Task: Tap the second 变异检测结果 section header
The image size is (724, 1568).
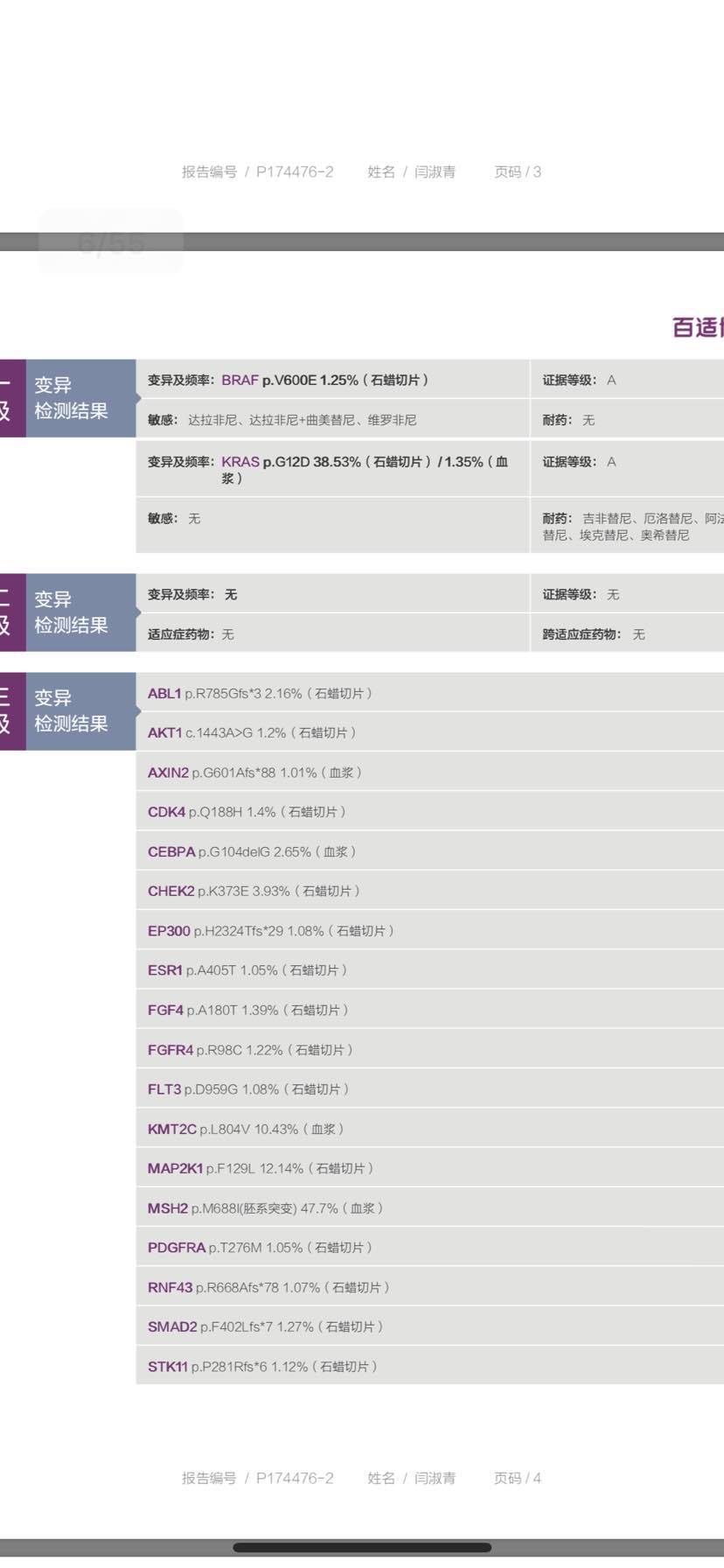Action: (x=71, y=612)
